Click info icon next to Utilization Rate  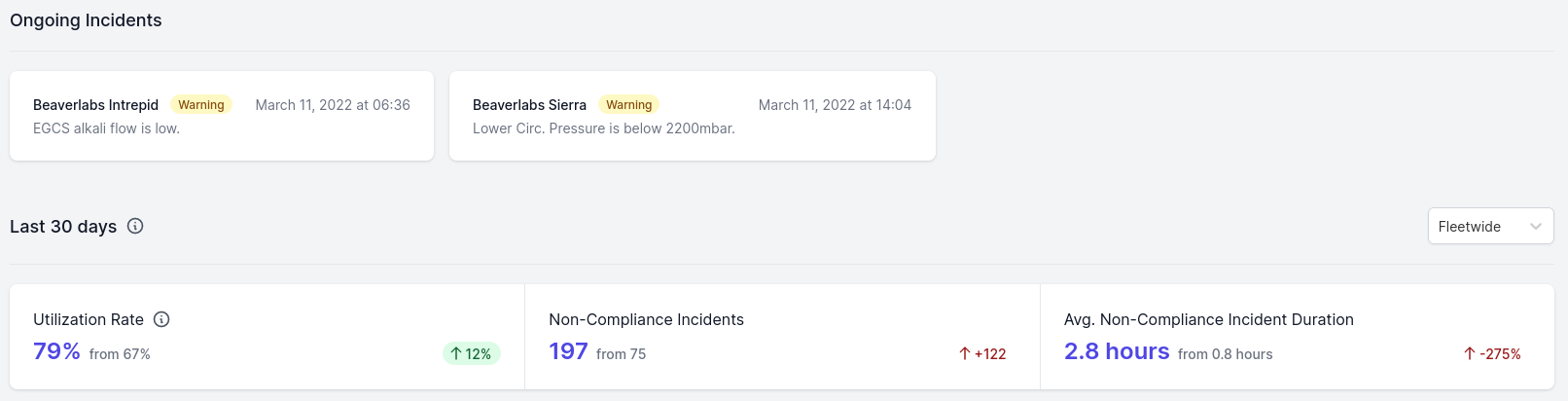tap(162, 319)
